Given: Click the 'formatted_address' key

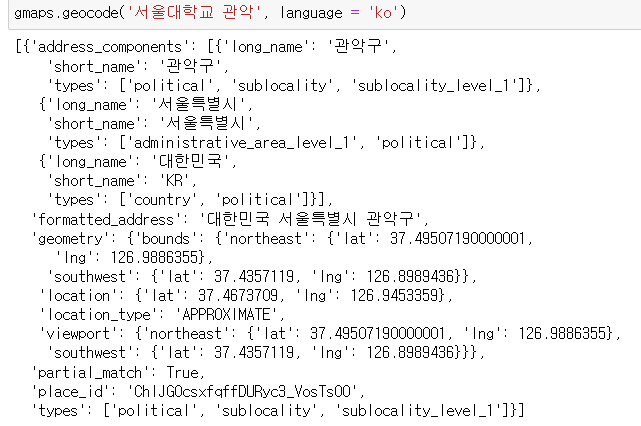Looking at the screenshot, I should 105,220.
